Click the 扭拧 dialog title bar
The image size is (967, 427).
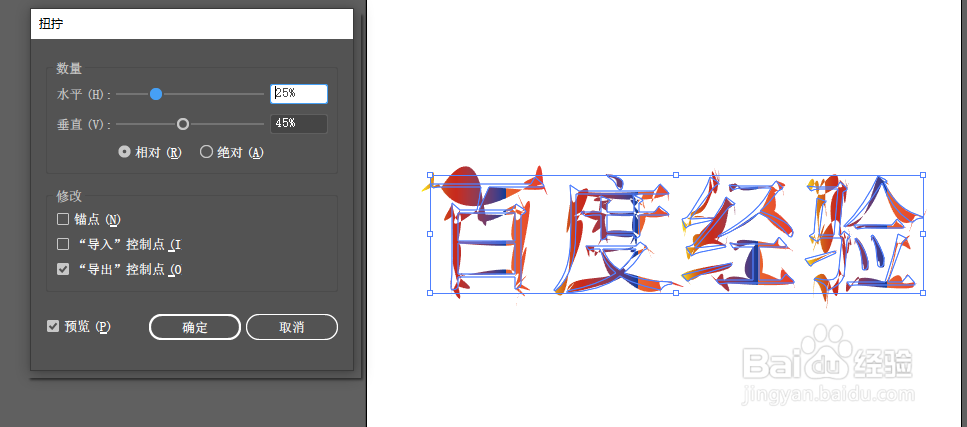192,24
